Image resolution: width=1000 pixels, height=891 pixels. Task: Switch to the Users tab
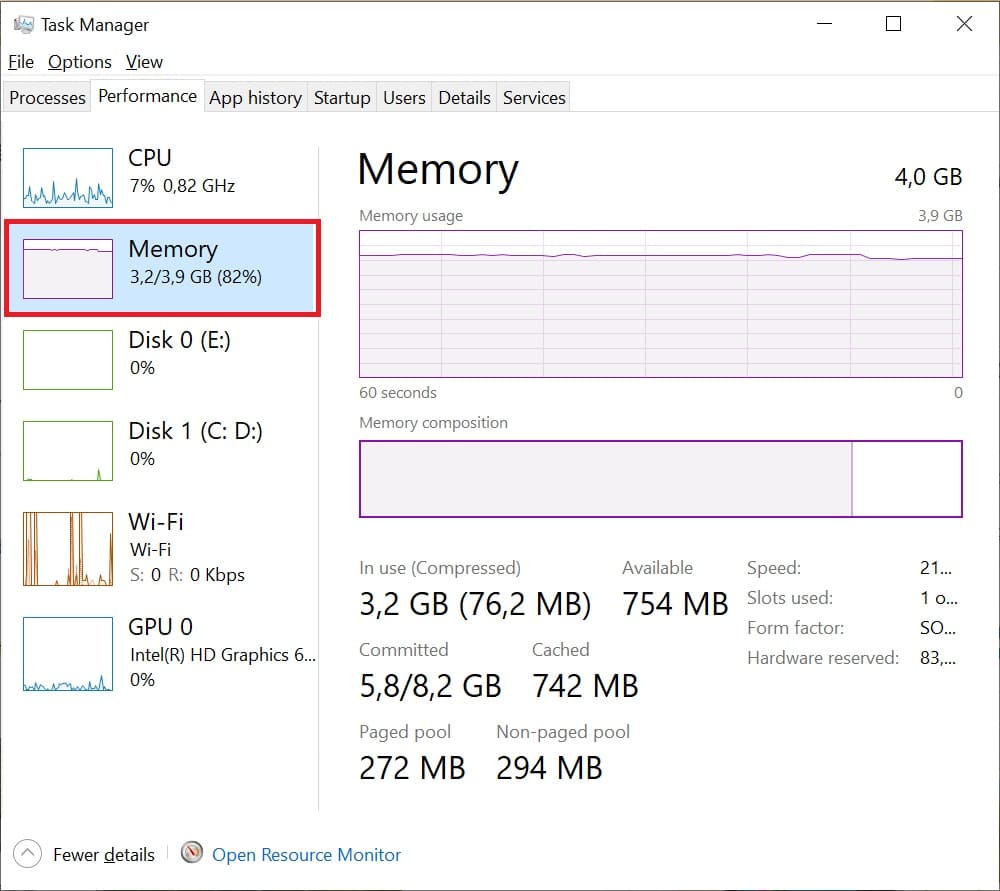404,98
